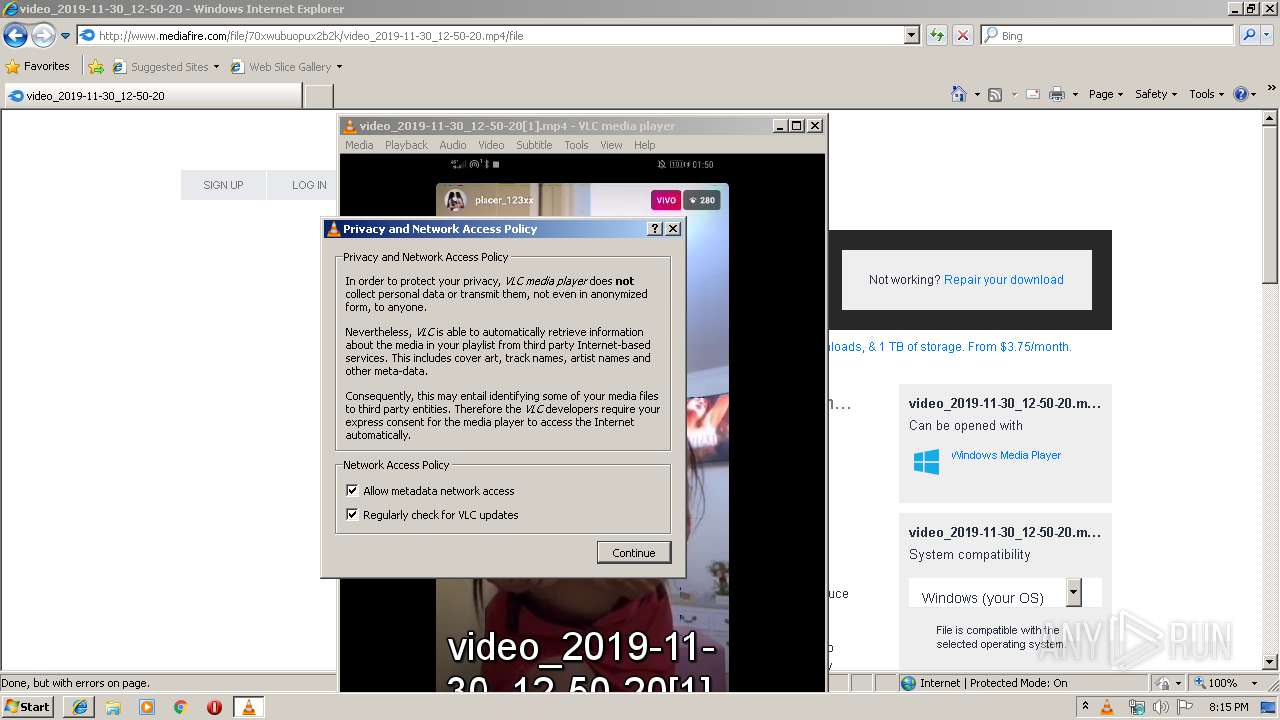Open the address bar URL history dropdown
This screenshot has width=1280, height=720.
point(911,35)
